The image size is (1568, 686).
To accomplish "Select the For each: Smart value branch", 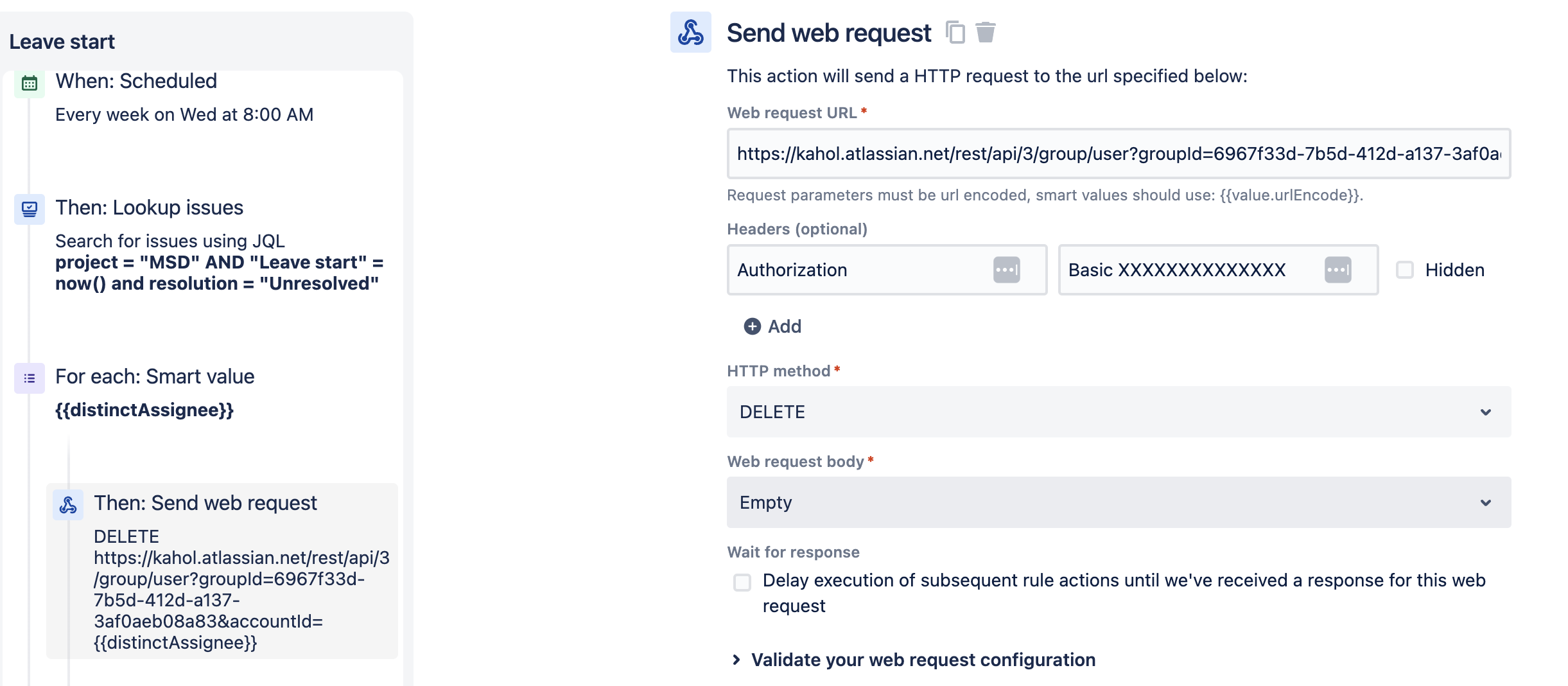I will pos(155,377).
